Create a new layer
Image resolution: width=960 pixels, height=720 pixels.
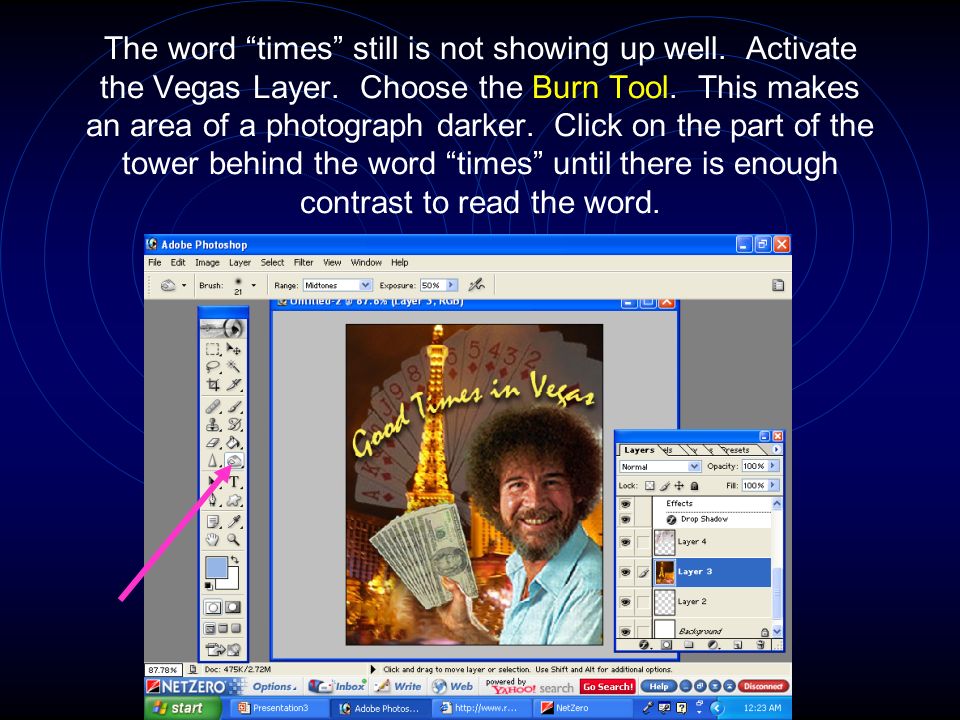click(x=737, y=644)
